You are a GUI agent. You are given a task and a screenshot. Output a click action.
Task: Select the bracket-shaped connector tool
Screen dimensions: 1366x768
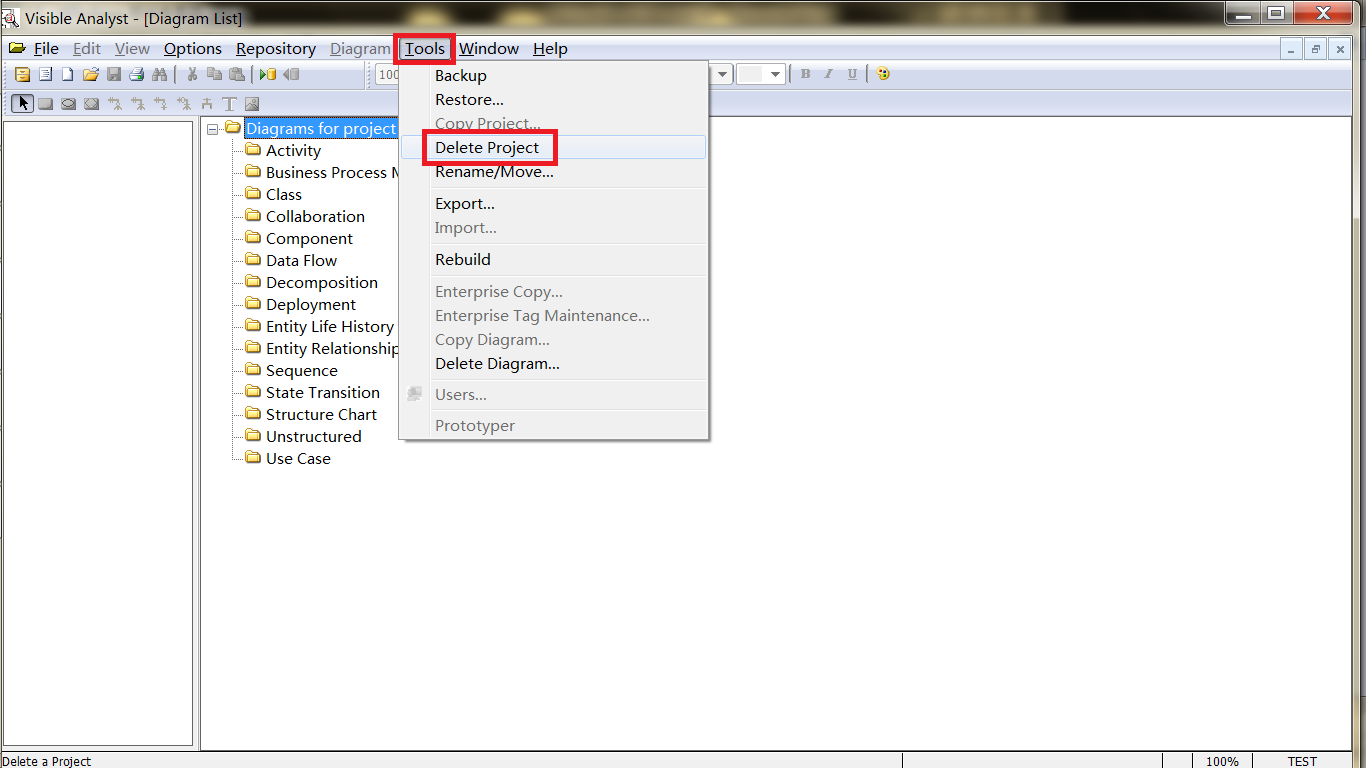click(207, 103)
